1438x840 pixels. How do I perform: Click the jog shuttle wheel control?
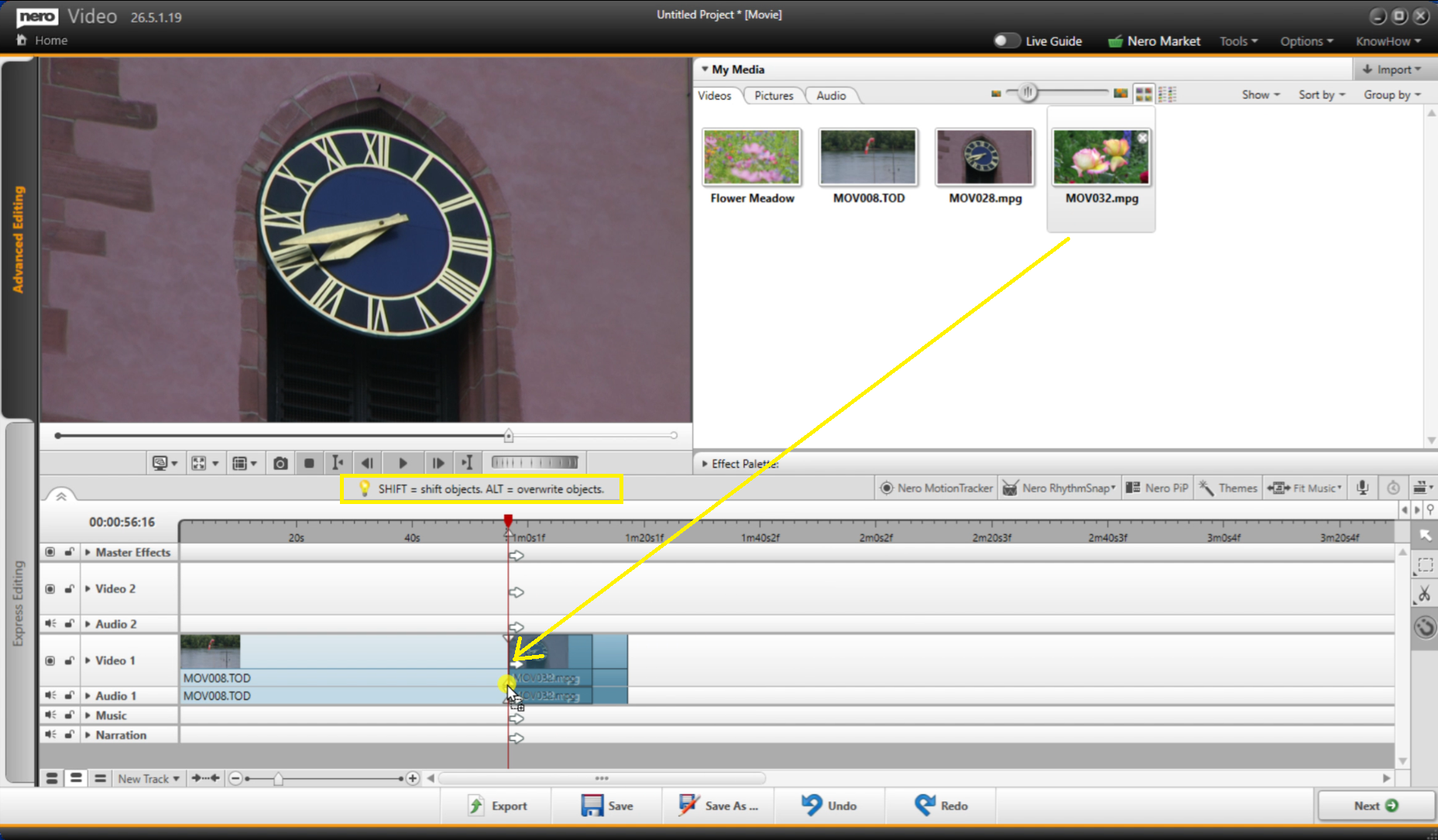(x=535, y=463)
